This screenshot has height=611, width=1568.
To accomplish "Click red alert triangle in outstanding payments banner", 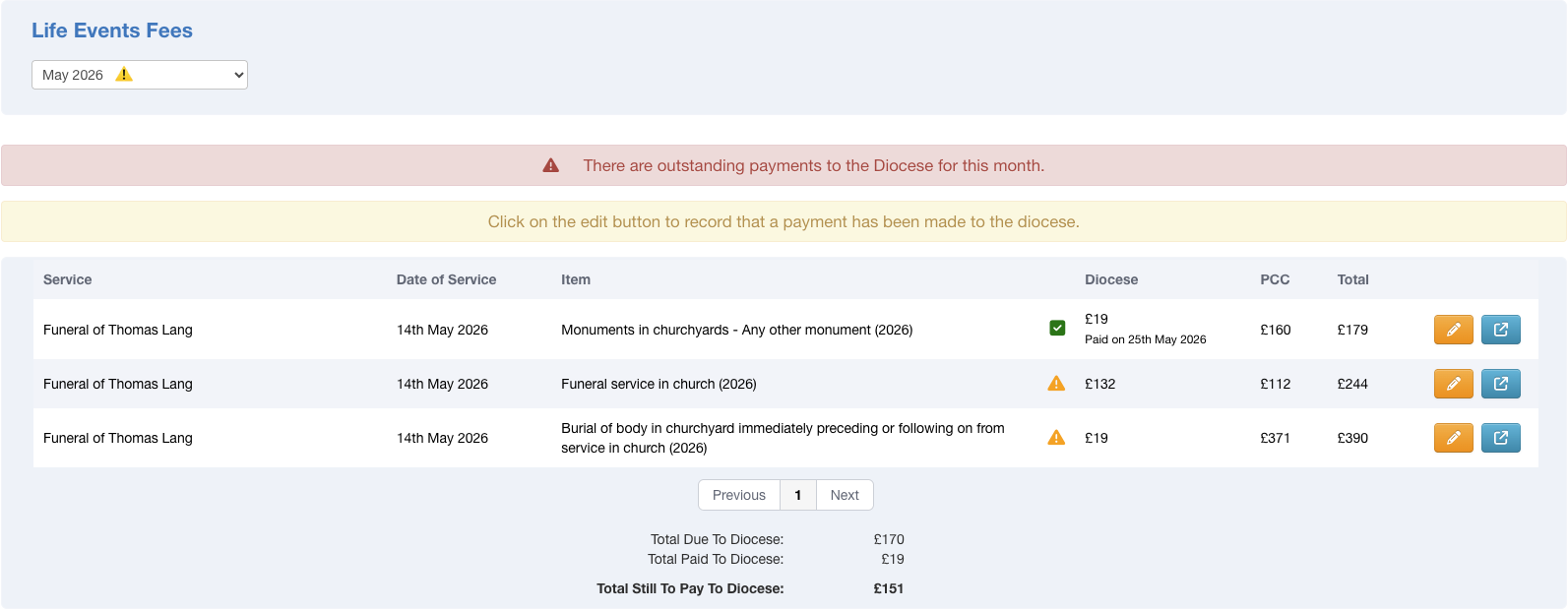I will tap(551, 165).
